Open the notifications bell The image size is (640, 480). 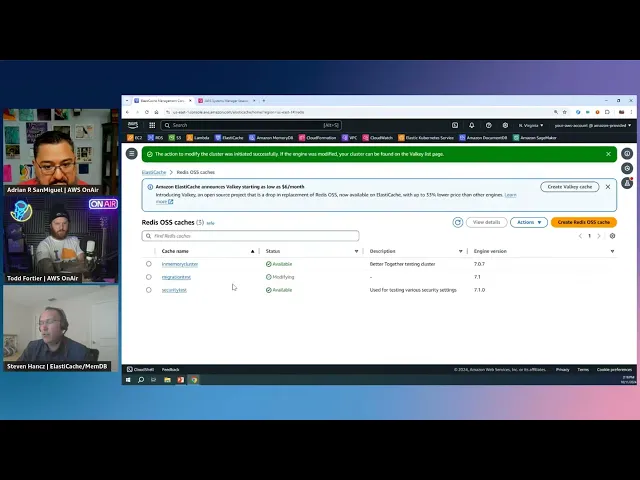[471, 125]
